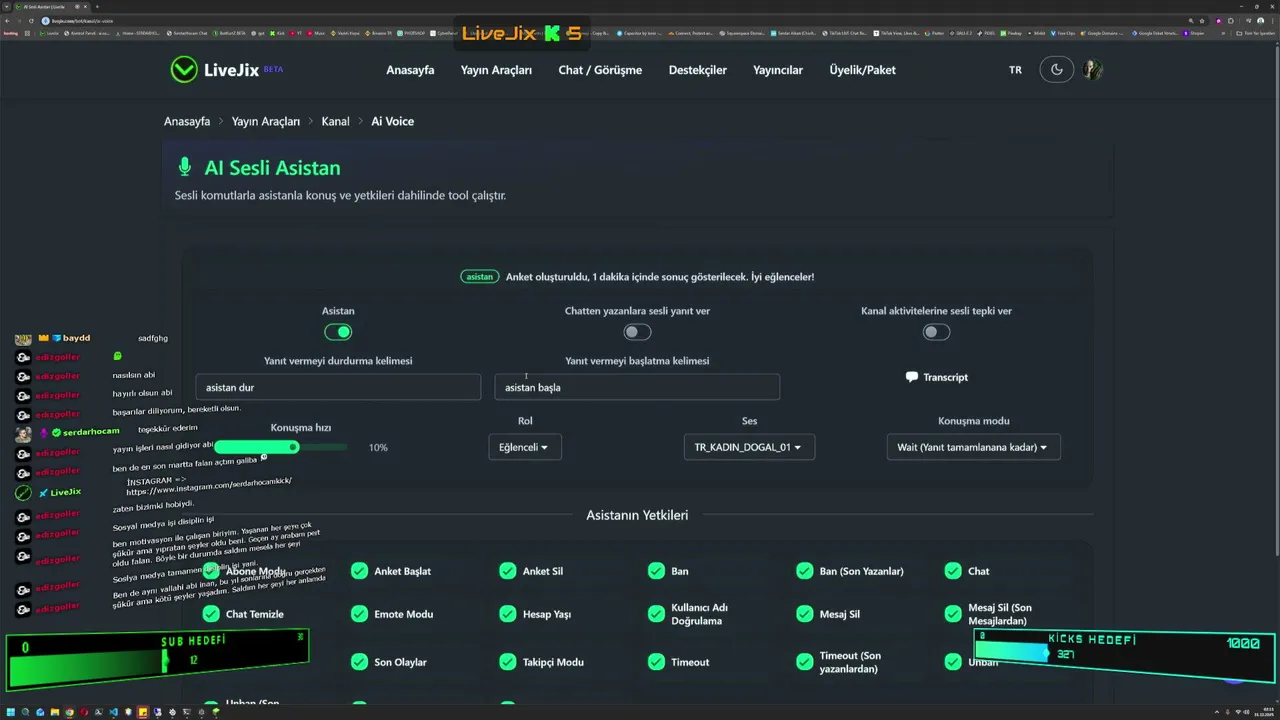Open Yayın Araçları nav menu
Image resolution: width=1280 pixels, height=720 pixels.
496,70
